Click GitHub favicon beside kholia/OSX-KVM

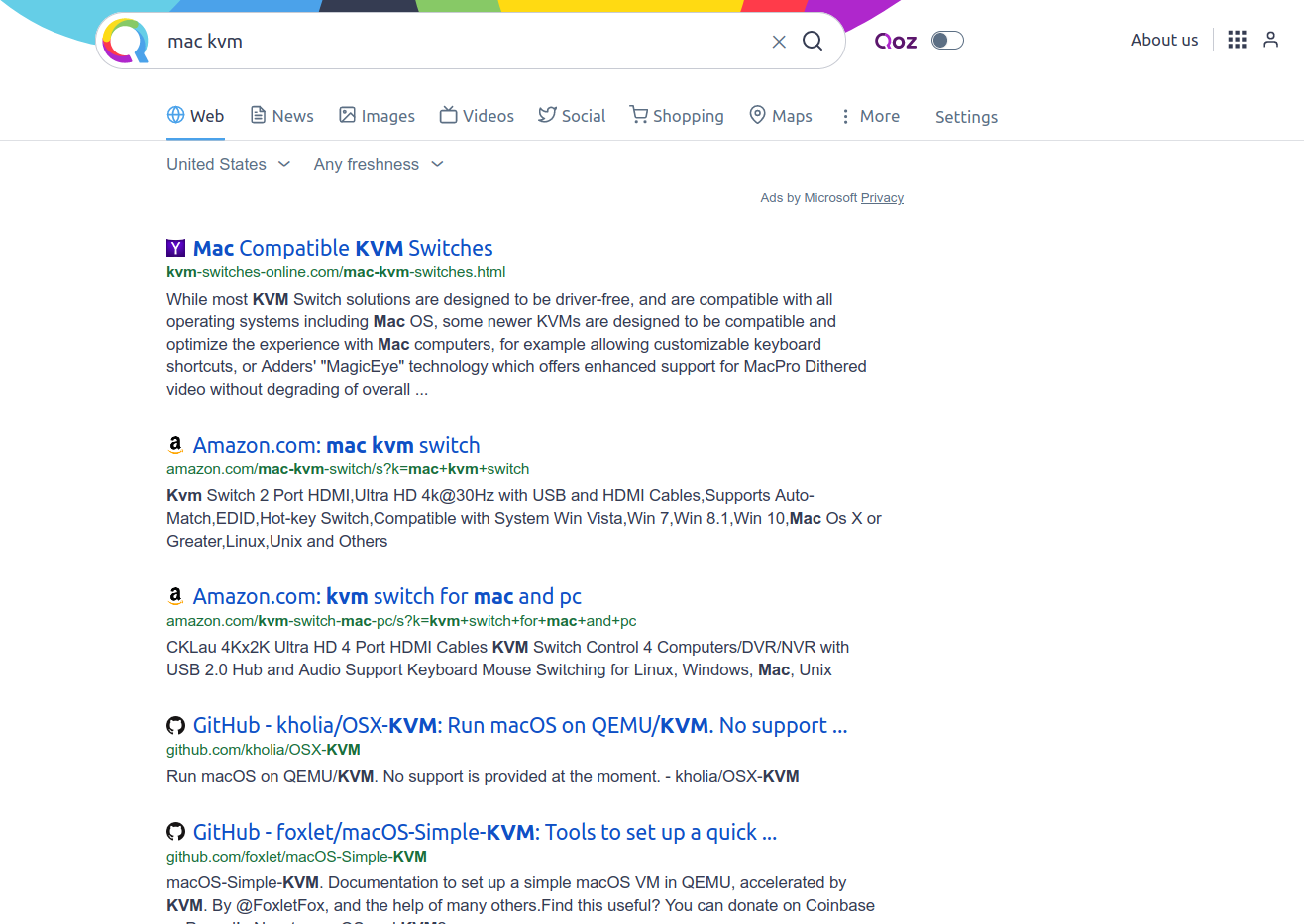pyautogui.click(x=175, y=725)
